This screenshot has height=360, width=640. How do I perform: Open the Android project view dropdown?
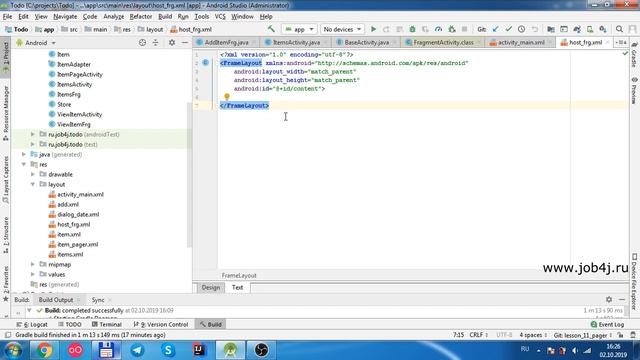(x=36, y=42)
